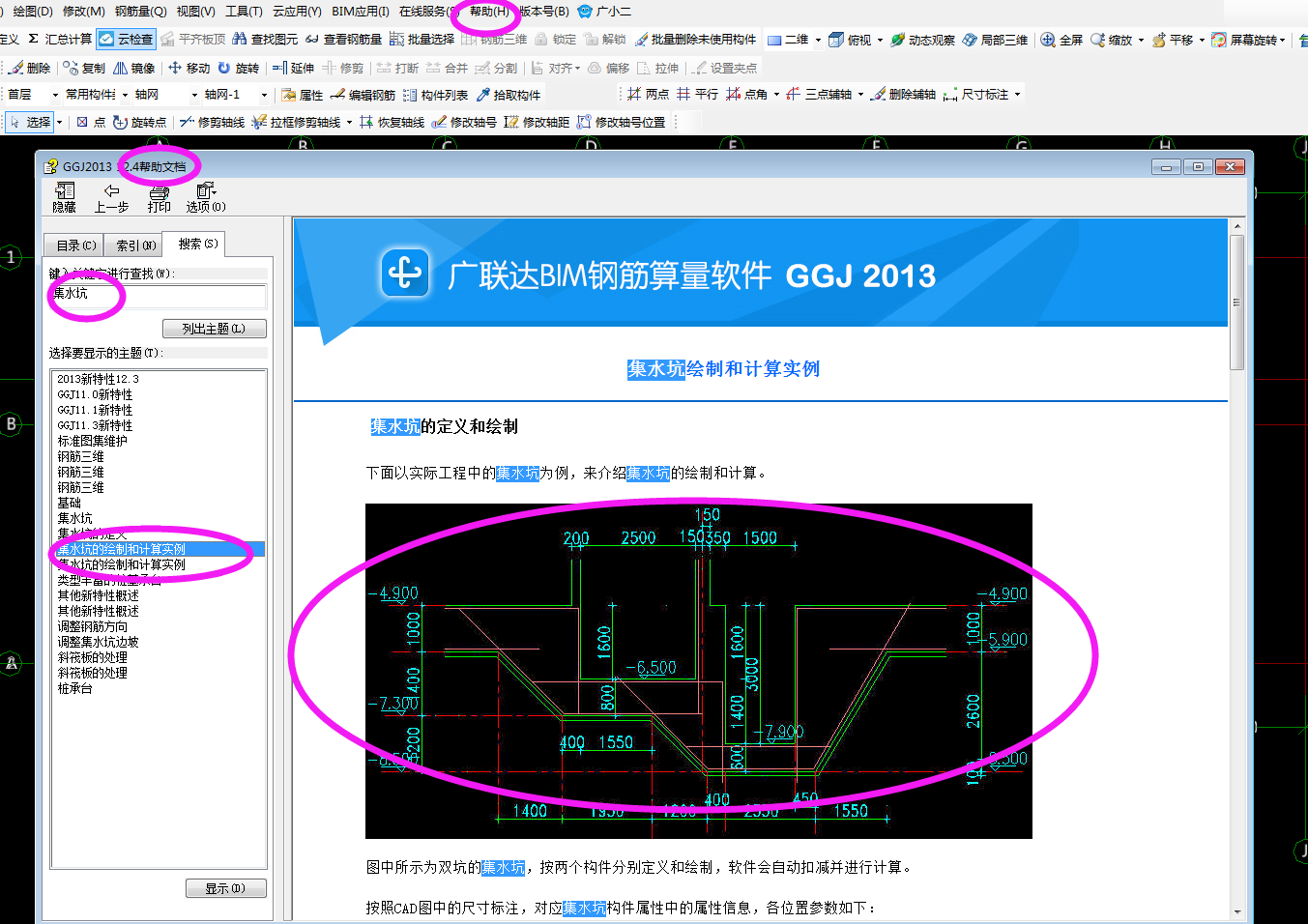Open the BIM应用(I) menu
Image resolution: width=1308 pixels, height=924 pixels.
coord(361,12)
